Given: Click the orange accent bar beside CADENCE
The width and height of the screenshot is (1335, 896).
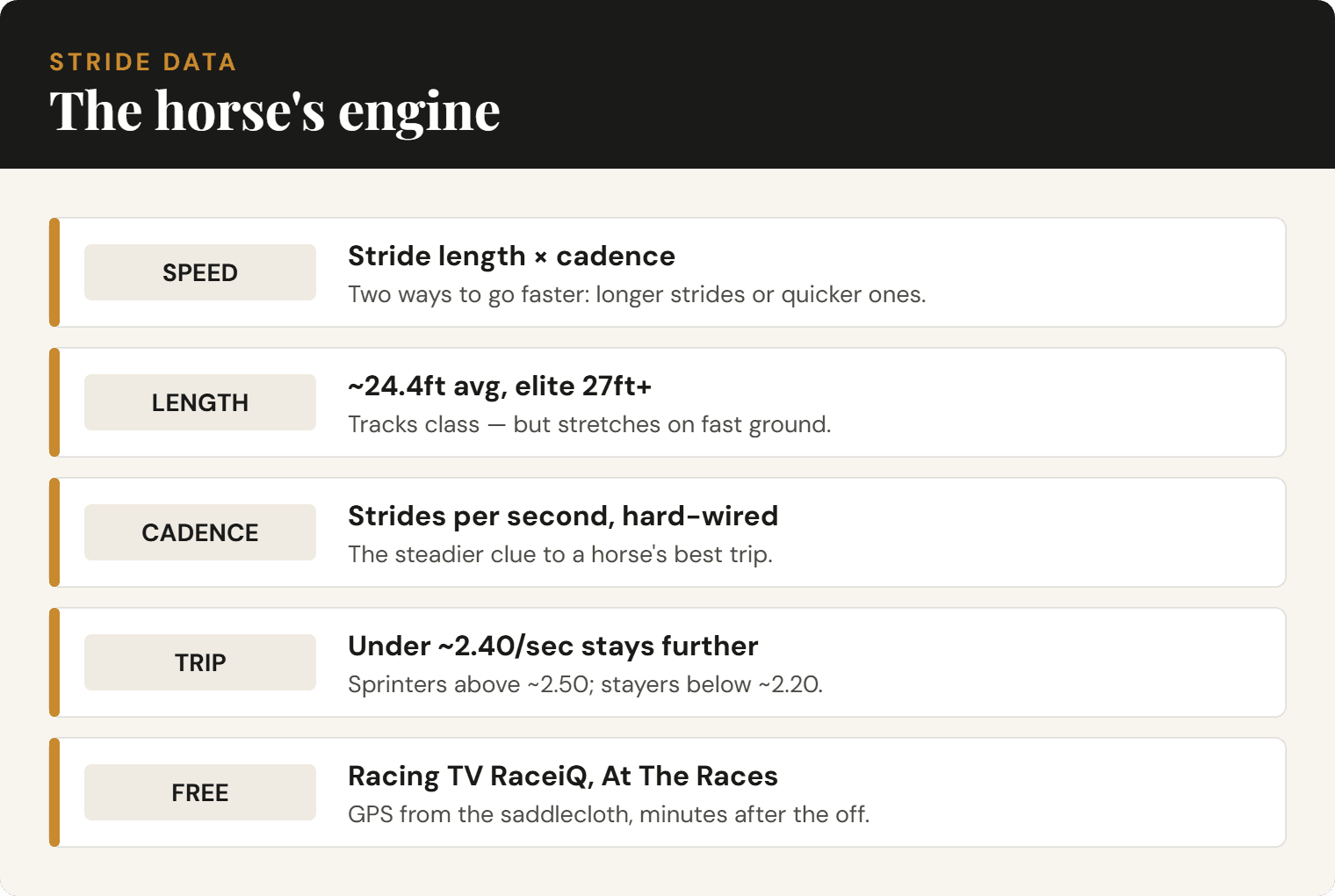Looking at the screenshot, I should coord(54,532).
